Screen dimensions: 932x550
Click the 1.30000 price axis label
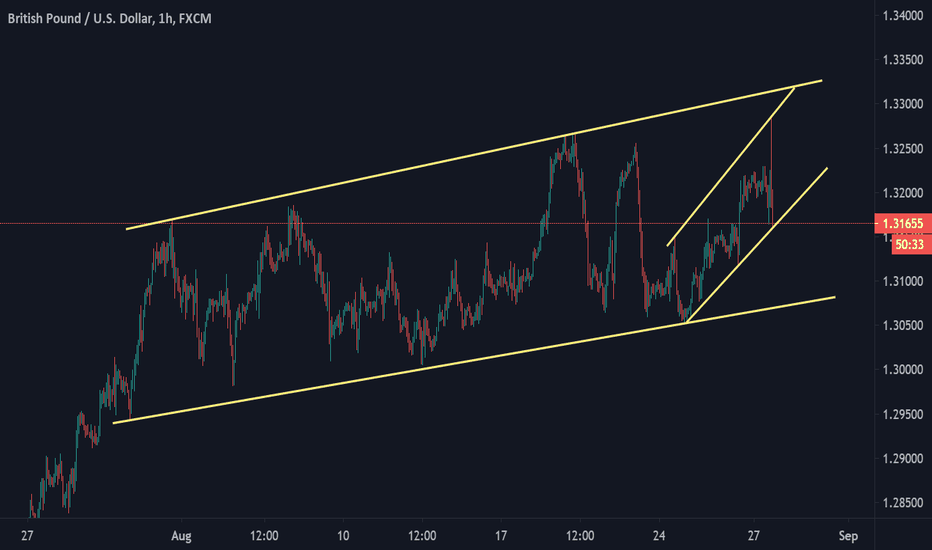point(903,369)
